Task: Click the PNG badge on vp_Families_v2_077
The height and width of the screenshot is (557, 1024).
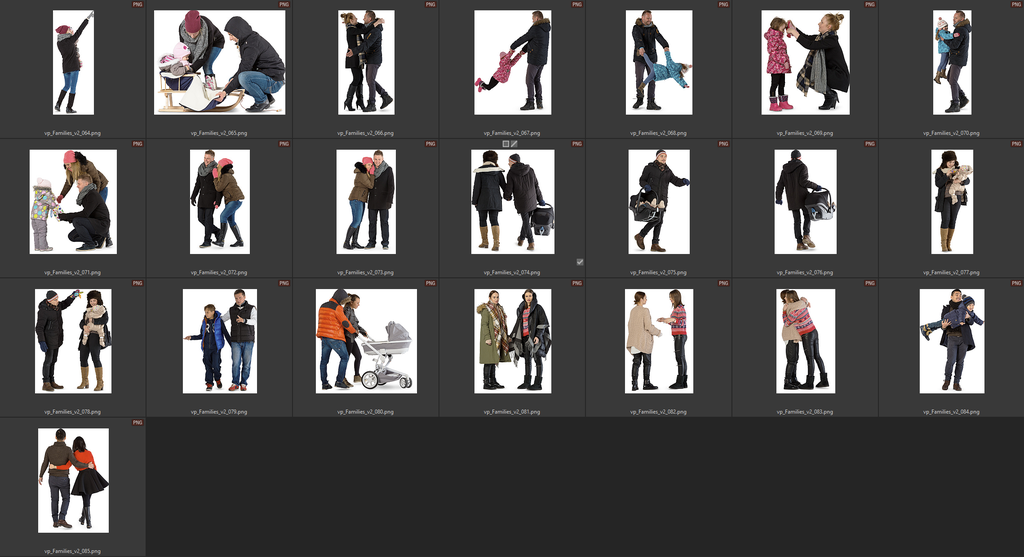Action: click(1016, 144)
